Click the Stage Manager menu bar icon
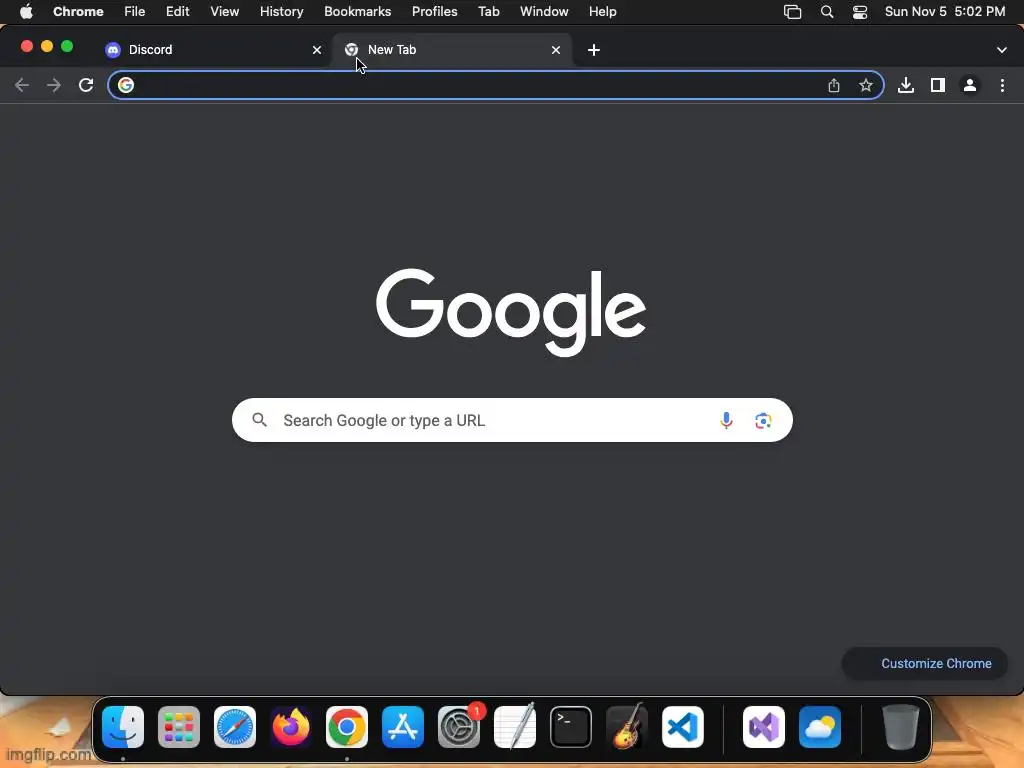 point(792,12)
